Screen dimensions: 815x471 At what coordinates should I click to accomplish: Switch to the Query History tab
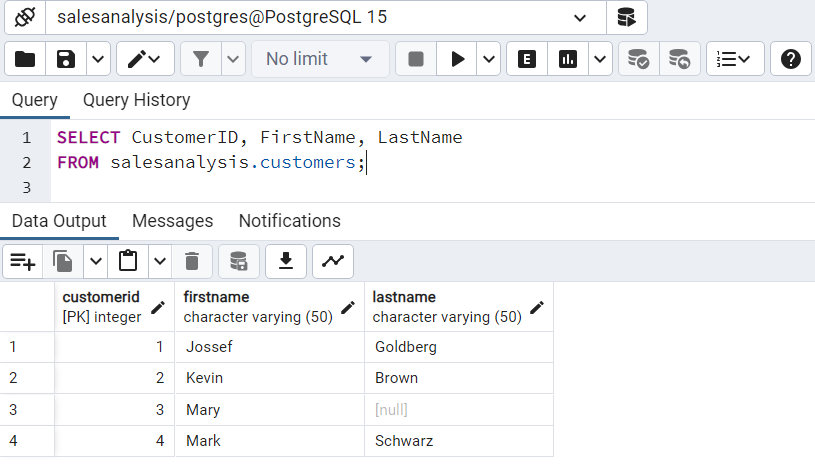(x=136, y=100)
